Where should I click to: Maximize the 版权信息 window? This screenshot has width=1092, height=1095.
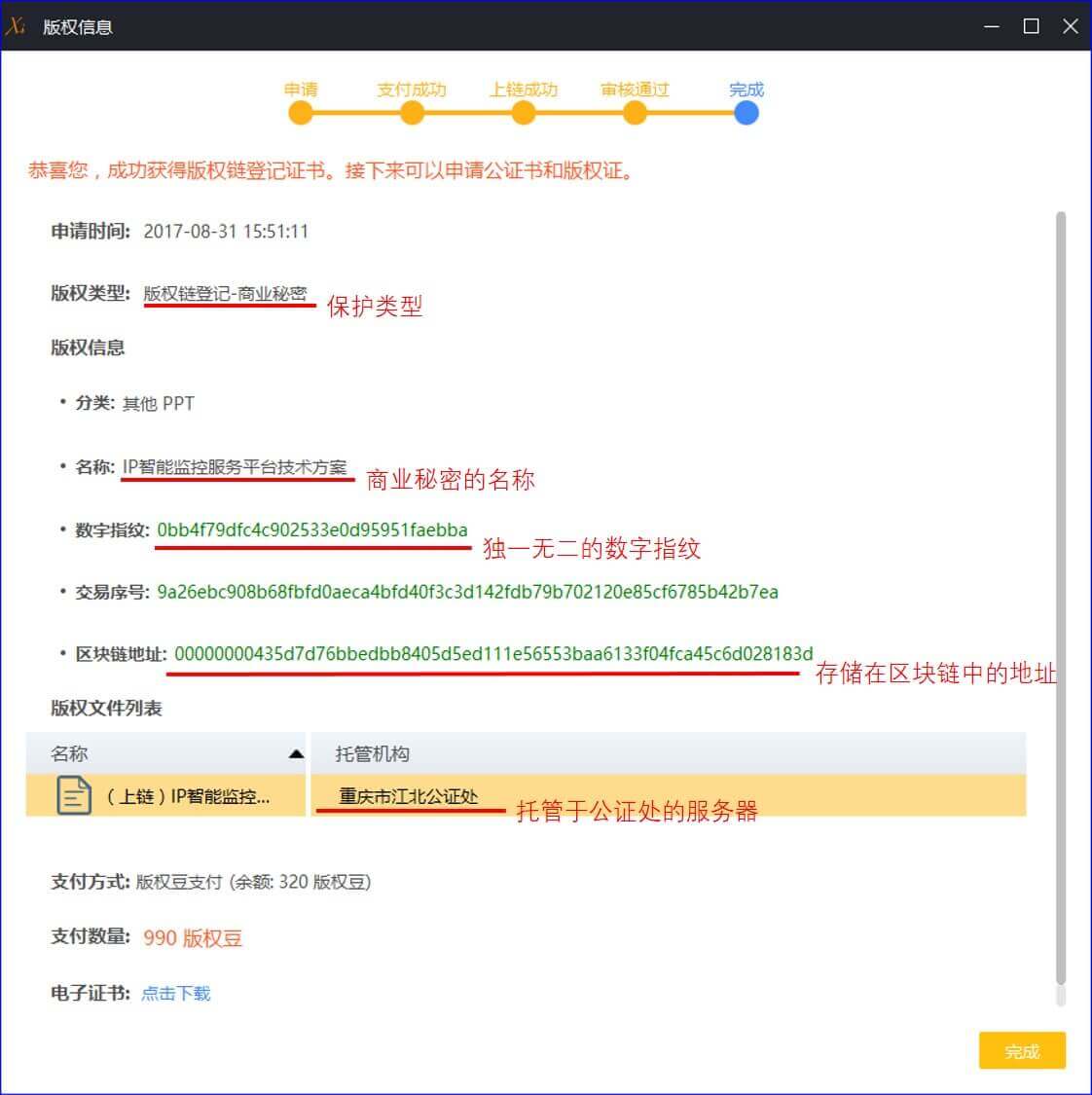[1032, 26]
